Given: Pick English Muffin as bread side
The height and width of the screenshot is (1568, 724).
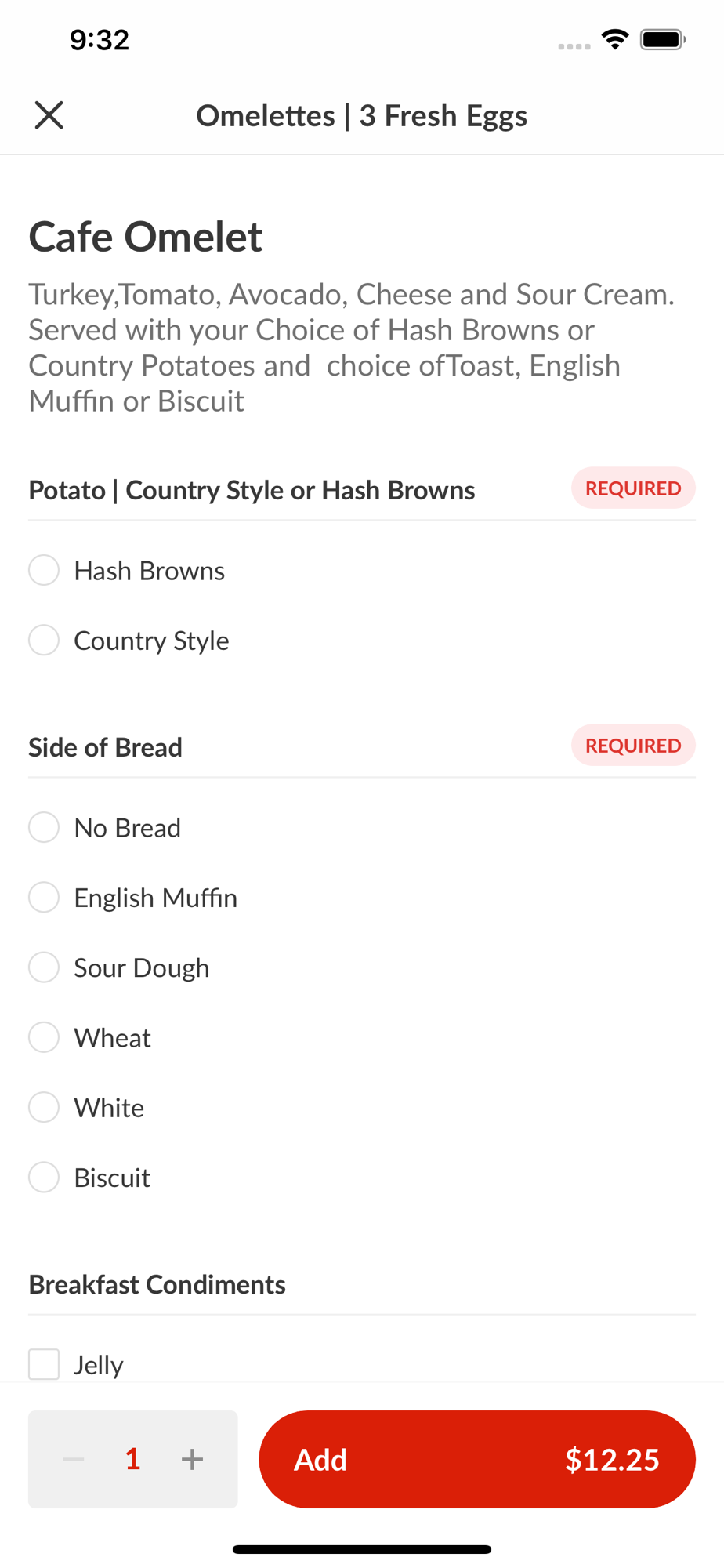Looking at the screenshot, I should [x=44, y=897].
